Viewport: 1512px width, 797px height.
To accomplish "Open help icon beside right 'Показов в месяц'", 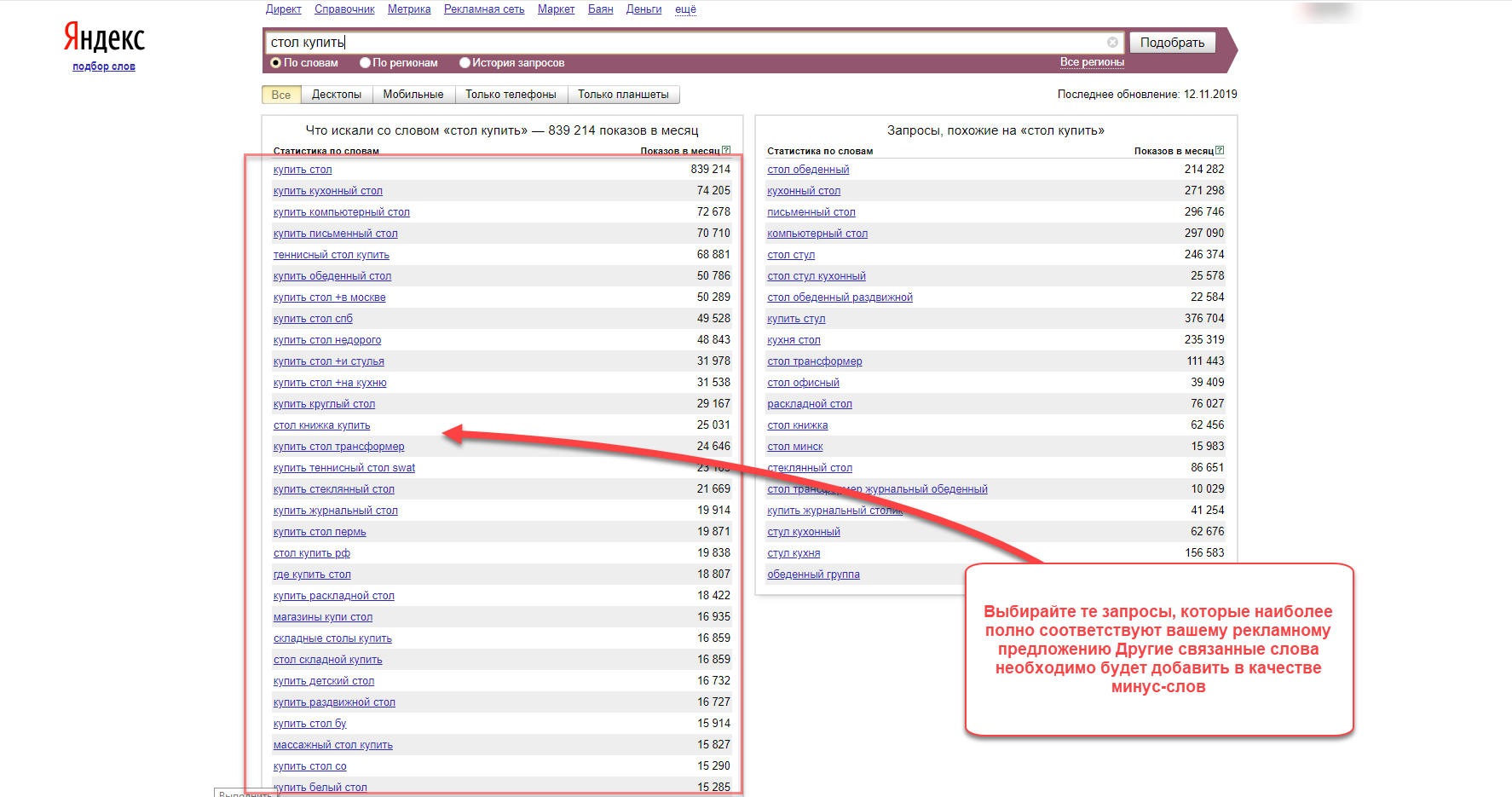I will point(1220,151).
